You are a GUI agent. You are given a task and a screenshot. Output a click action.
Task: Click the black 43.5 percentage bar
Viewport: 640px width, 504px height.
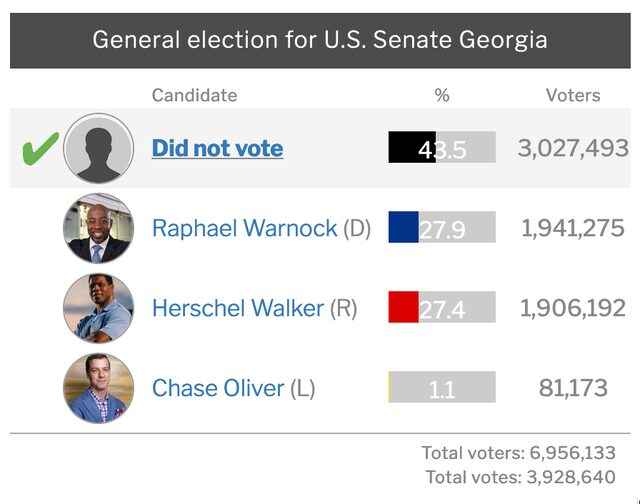(442, 147)
